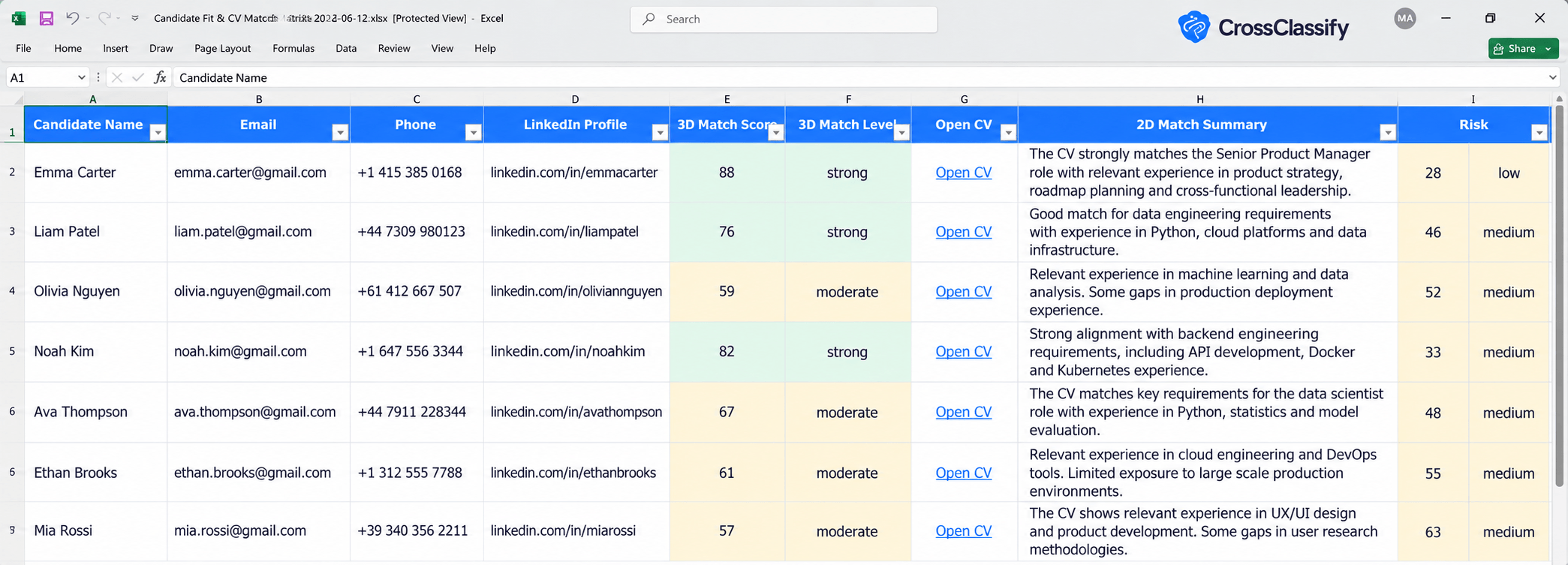1568x565 pixels.
Task: Open the Draw tab
Action: [161, 48]
